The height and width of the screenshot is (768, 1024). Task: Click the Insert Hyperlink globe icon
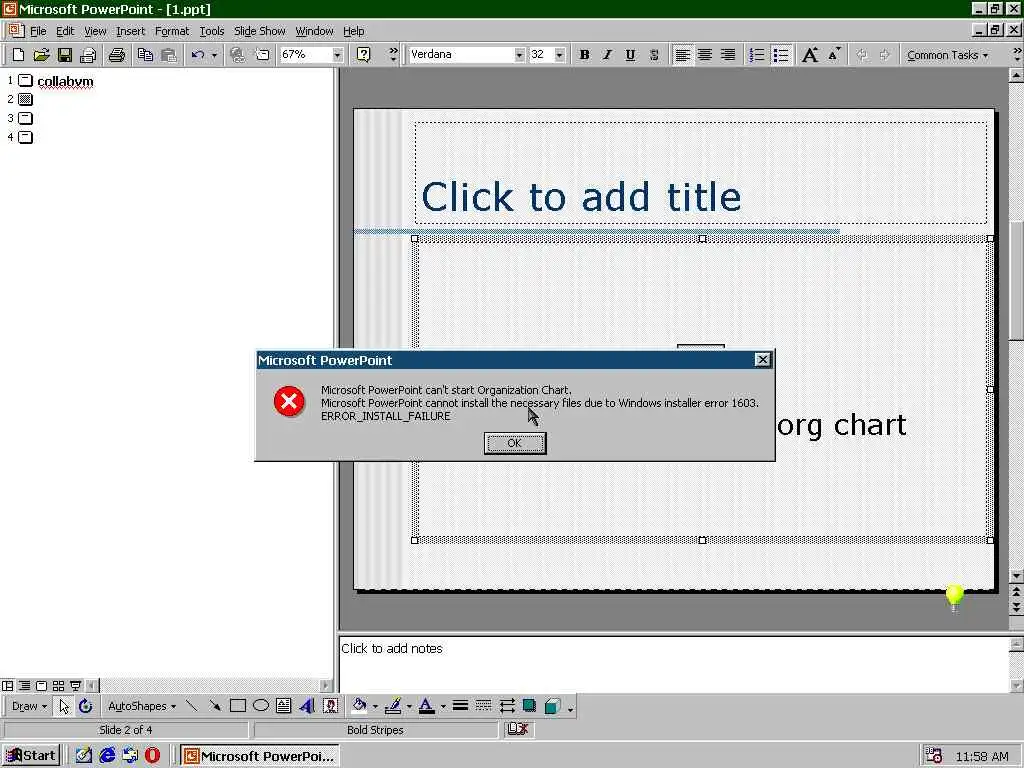point(238,55)
